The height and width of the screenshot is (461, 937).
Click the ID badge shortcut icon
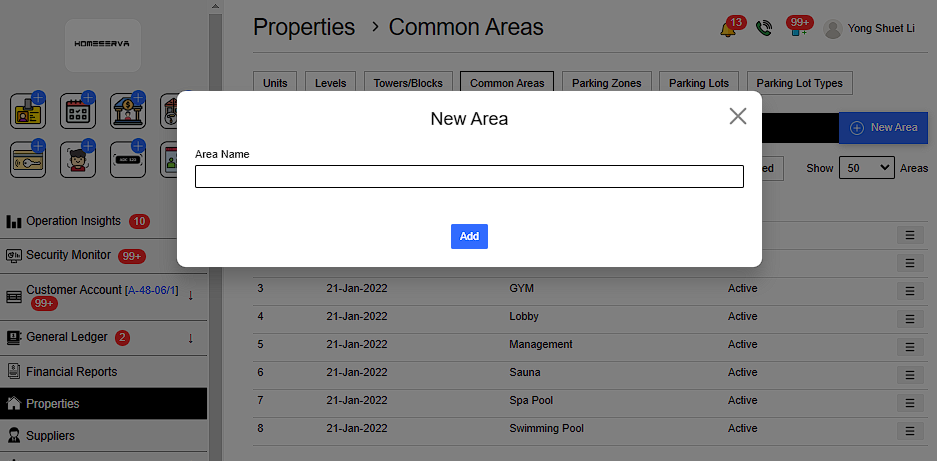(28, 111)
